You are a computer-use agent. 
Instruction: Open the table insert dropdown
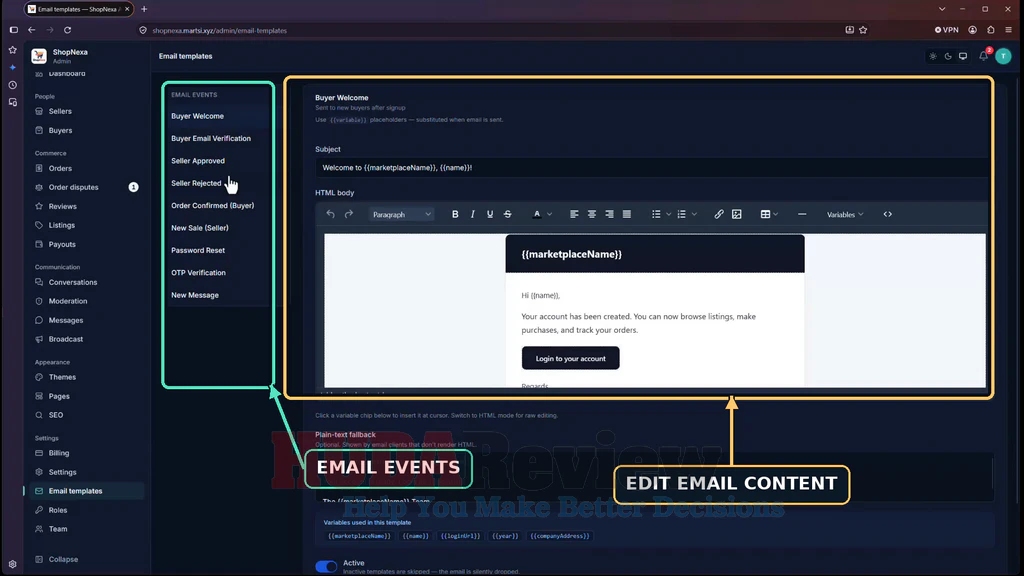click(769, 214)
